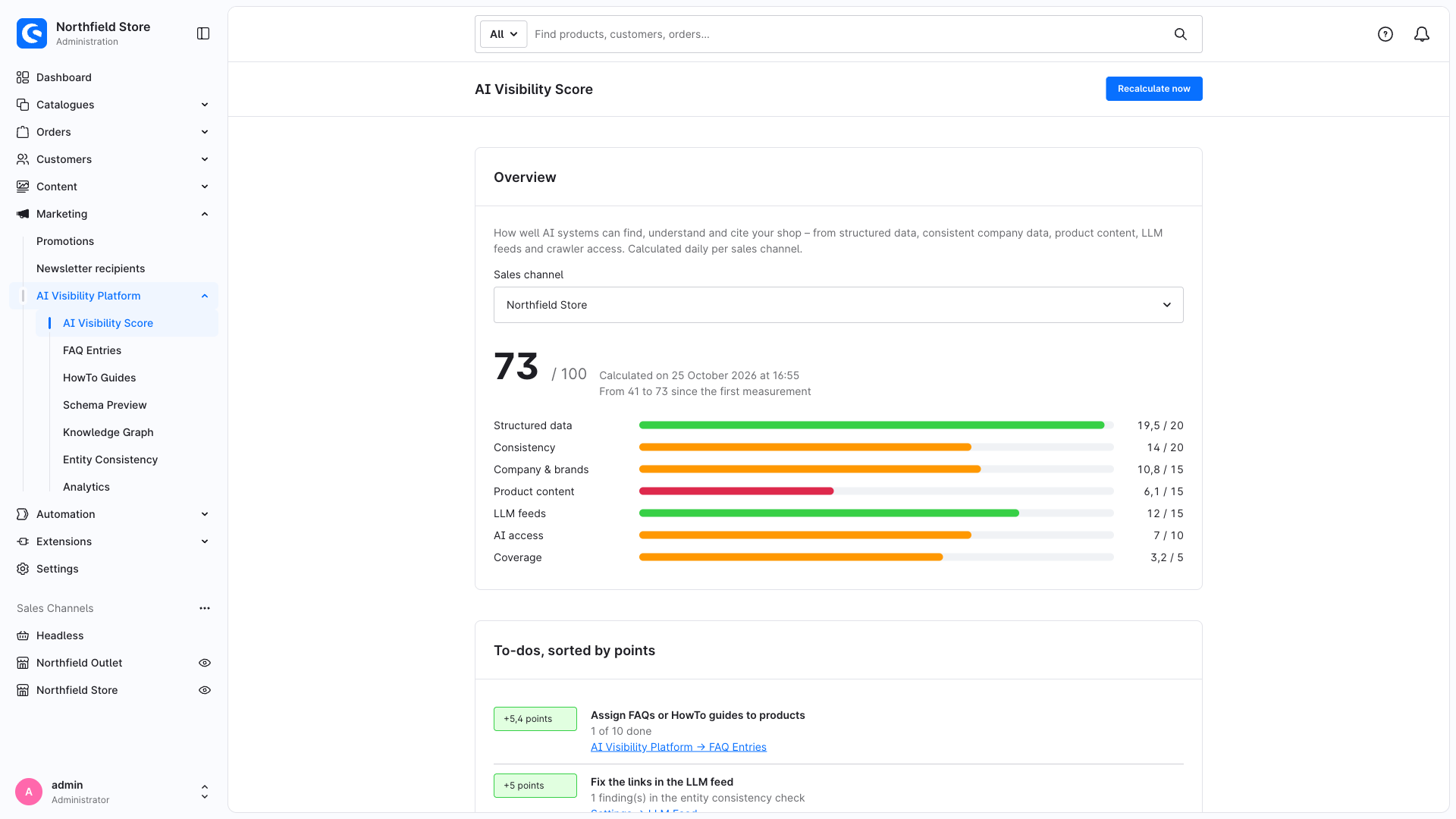The image size is (1456, 819).
Task: Expand the admin user menu chevron
Action: (205, 792)
